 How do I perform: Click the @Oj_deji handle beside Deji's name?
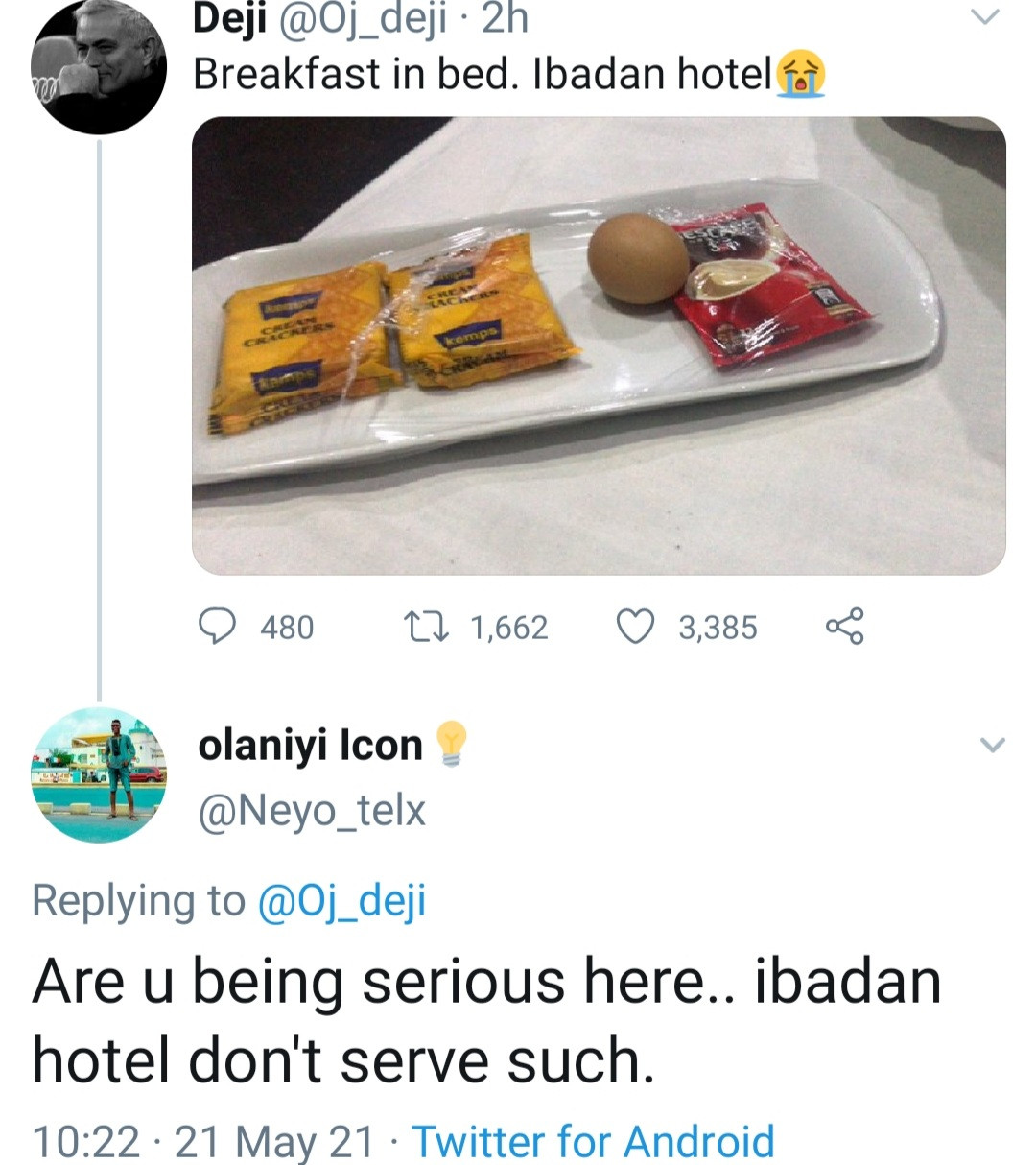[x=362, y=19]
